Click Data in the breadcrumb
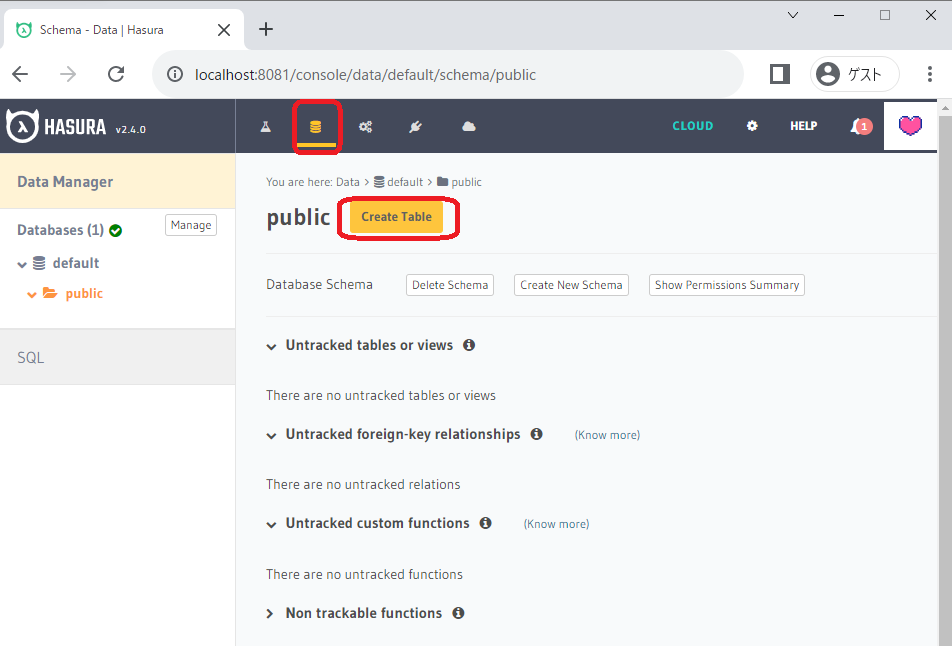Image resolution: width=952 pixels, height=646 pixels. (x=348, y=182)
